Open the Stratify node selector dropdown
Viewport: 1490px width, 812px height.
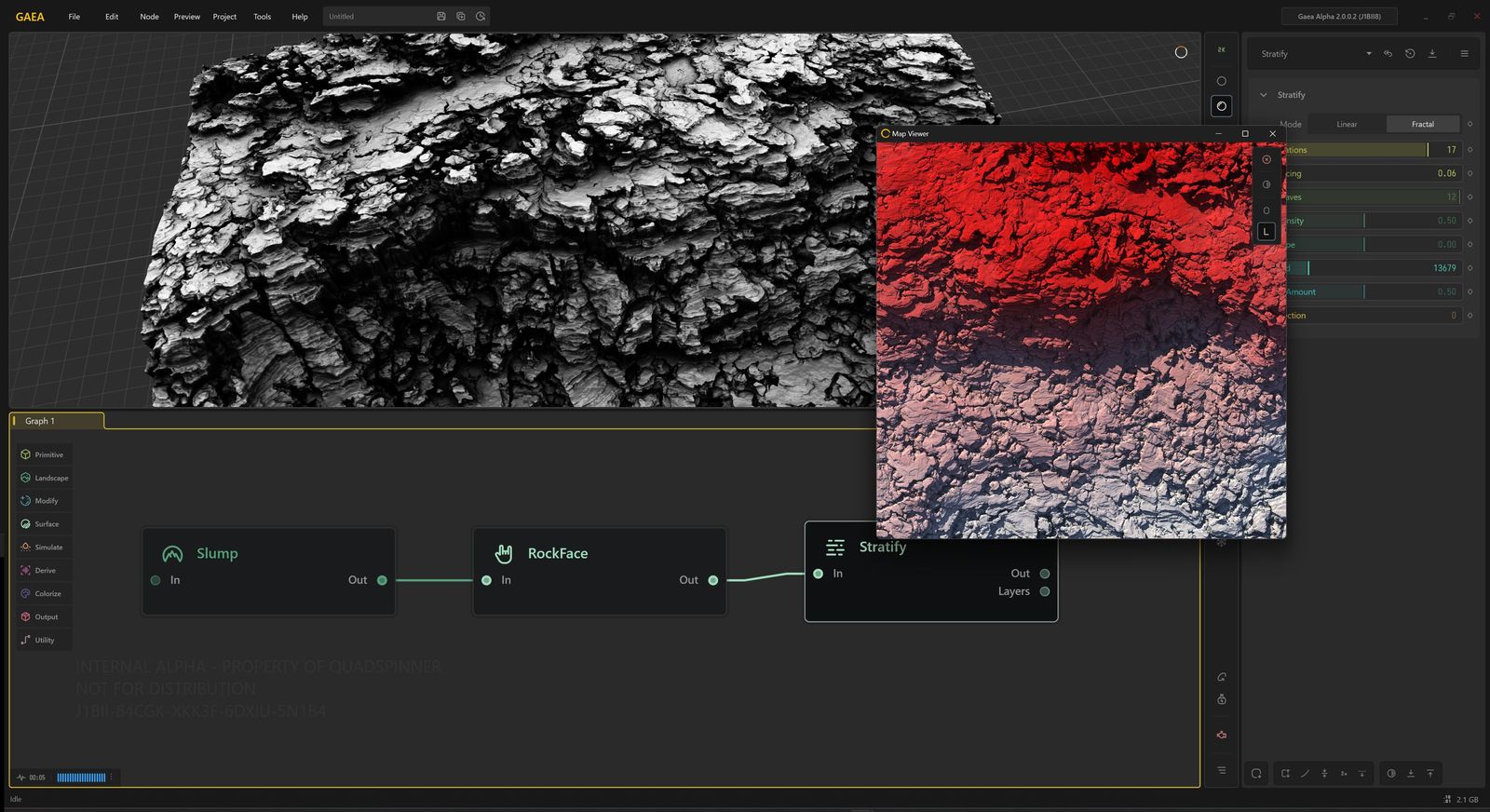click(x=1368, y=54)
